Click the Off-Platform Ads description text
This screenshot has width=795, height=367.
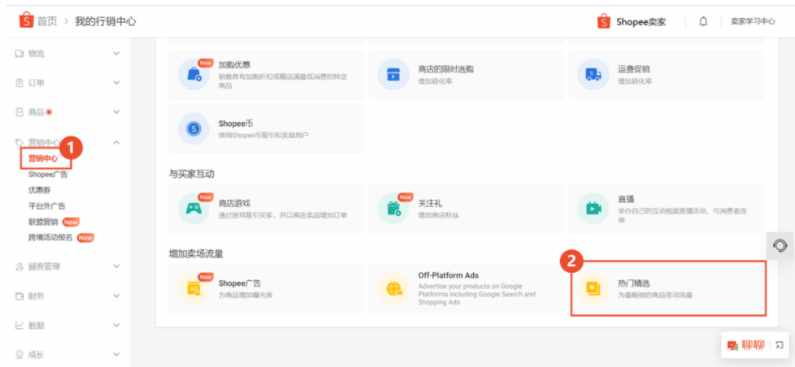pos(477,294)
